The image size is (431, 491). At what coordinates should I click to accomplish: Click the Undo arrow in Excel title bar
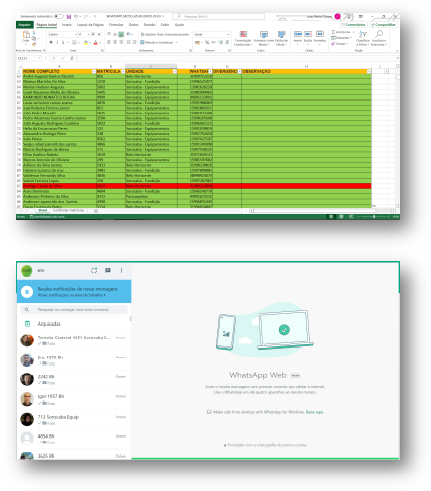click(76, 16)
